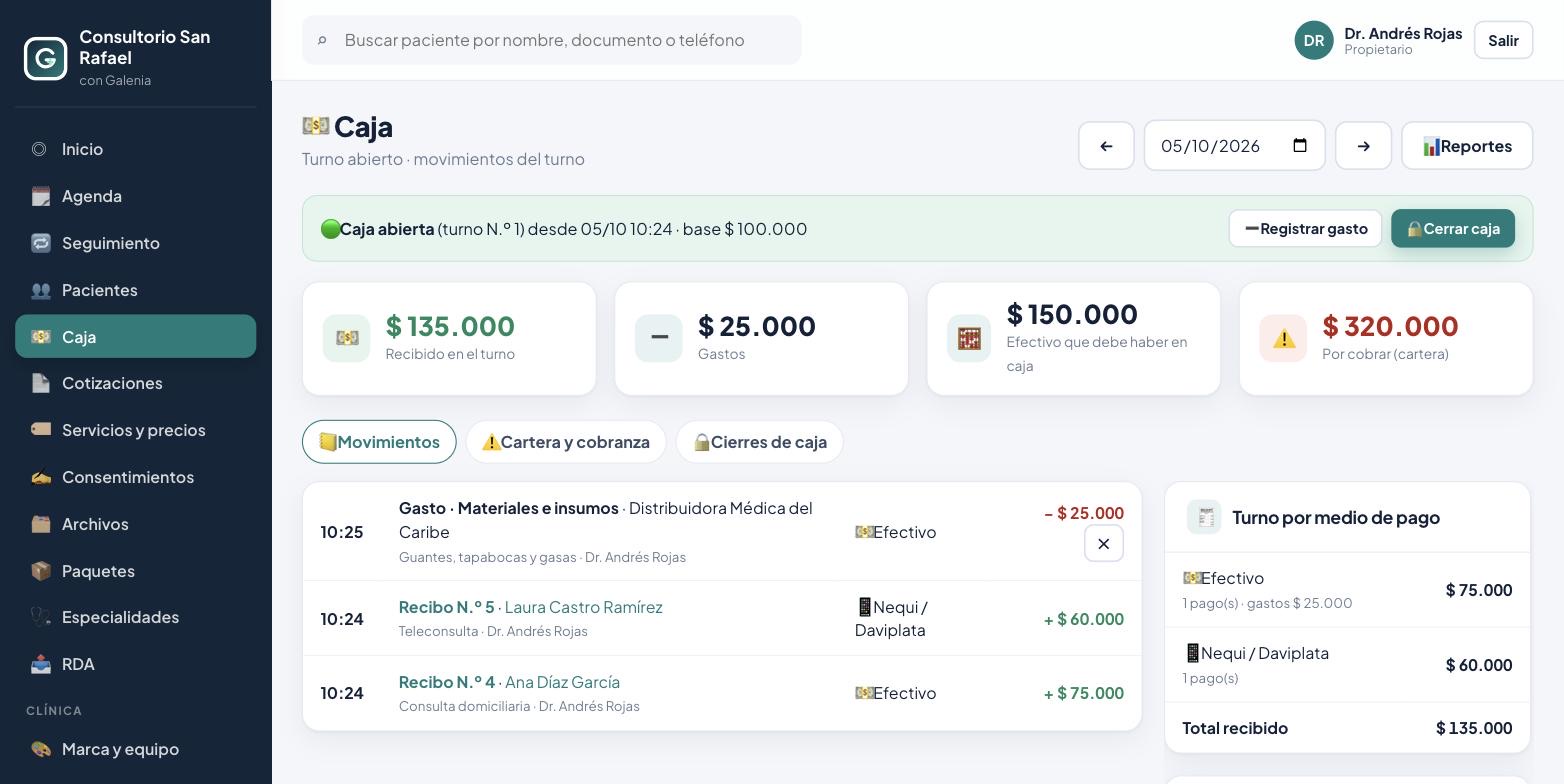This screenshot has height=784, width=1564.
Task: Open Recibo N.º 4 link
Action: pyautogui.click(x=447, y=682)
